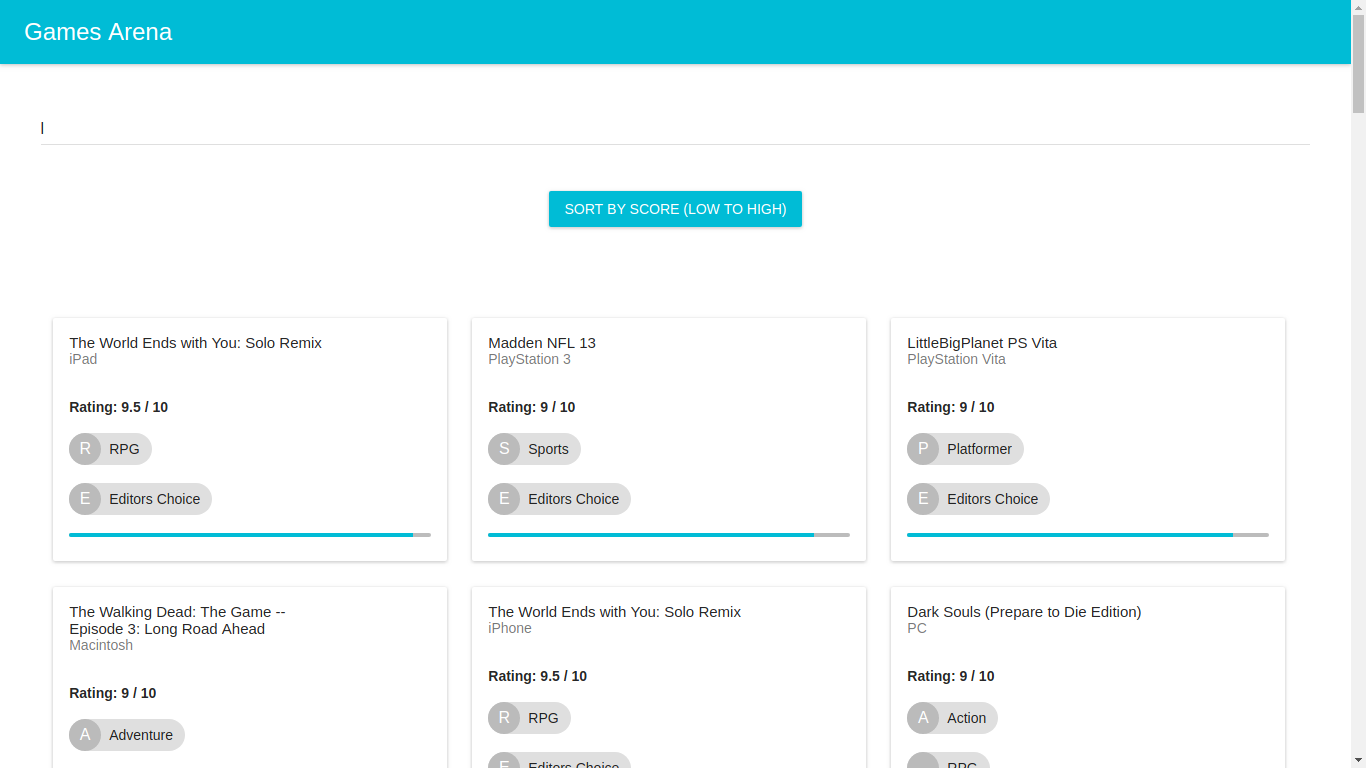Open the LittleBigPlanet PS Vita title
Screen dimensions: 1366x768
tap(982, 343)
